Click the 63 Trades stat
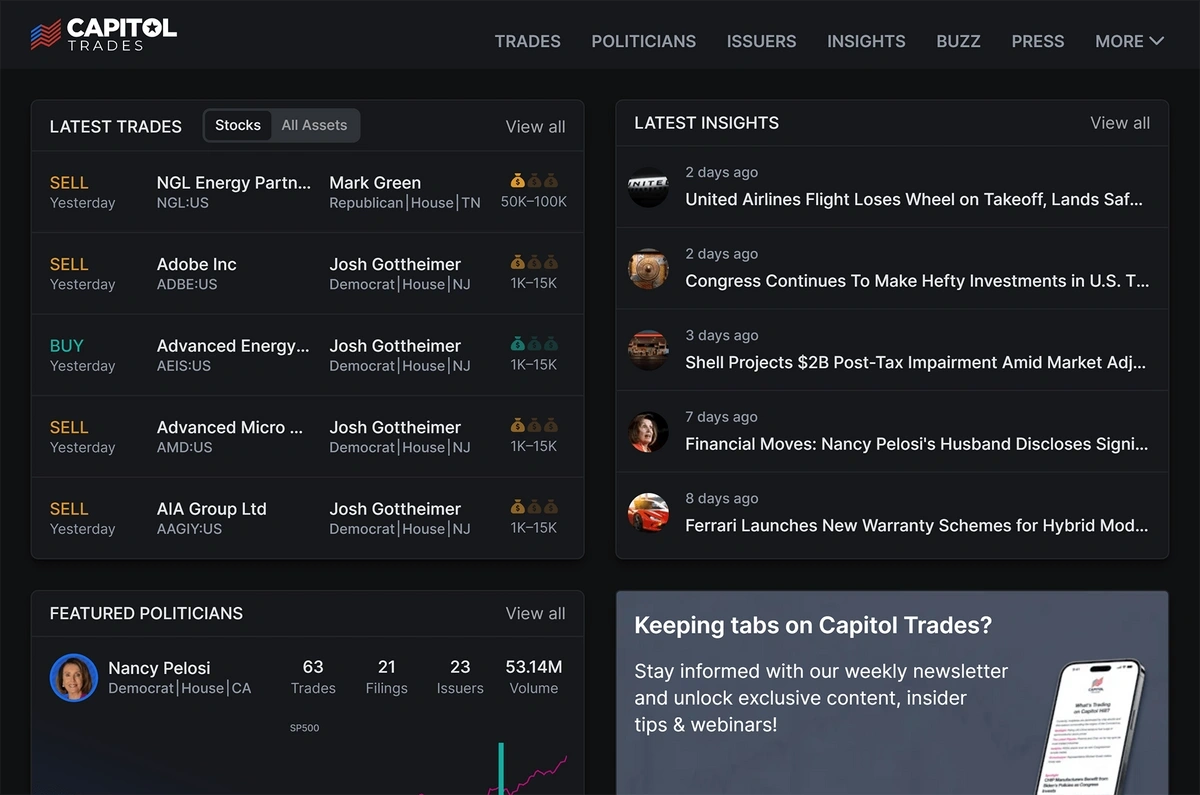 click(x=313, y=677)
